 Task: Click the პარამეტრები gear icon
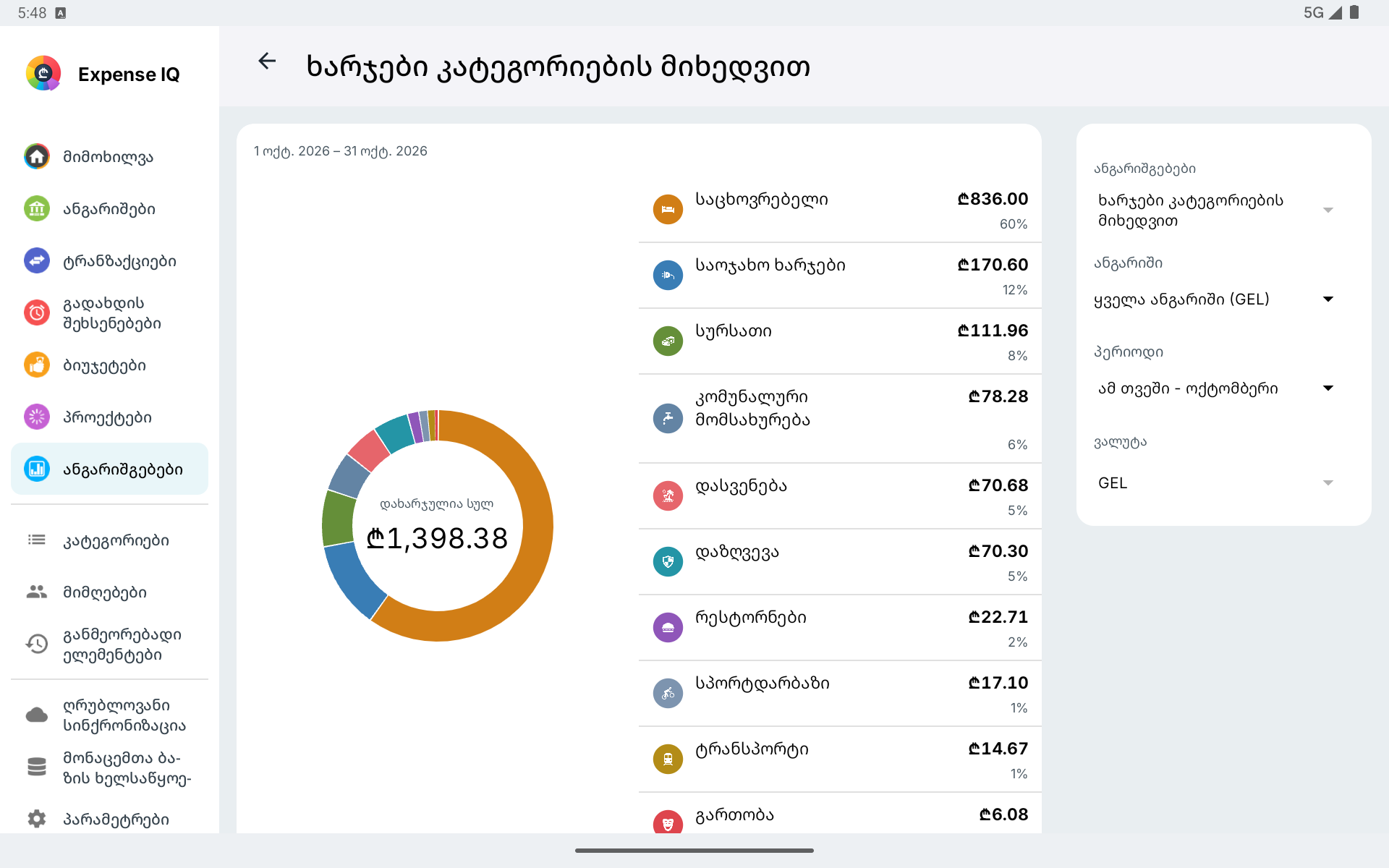pos(37,819)
